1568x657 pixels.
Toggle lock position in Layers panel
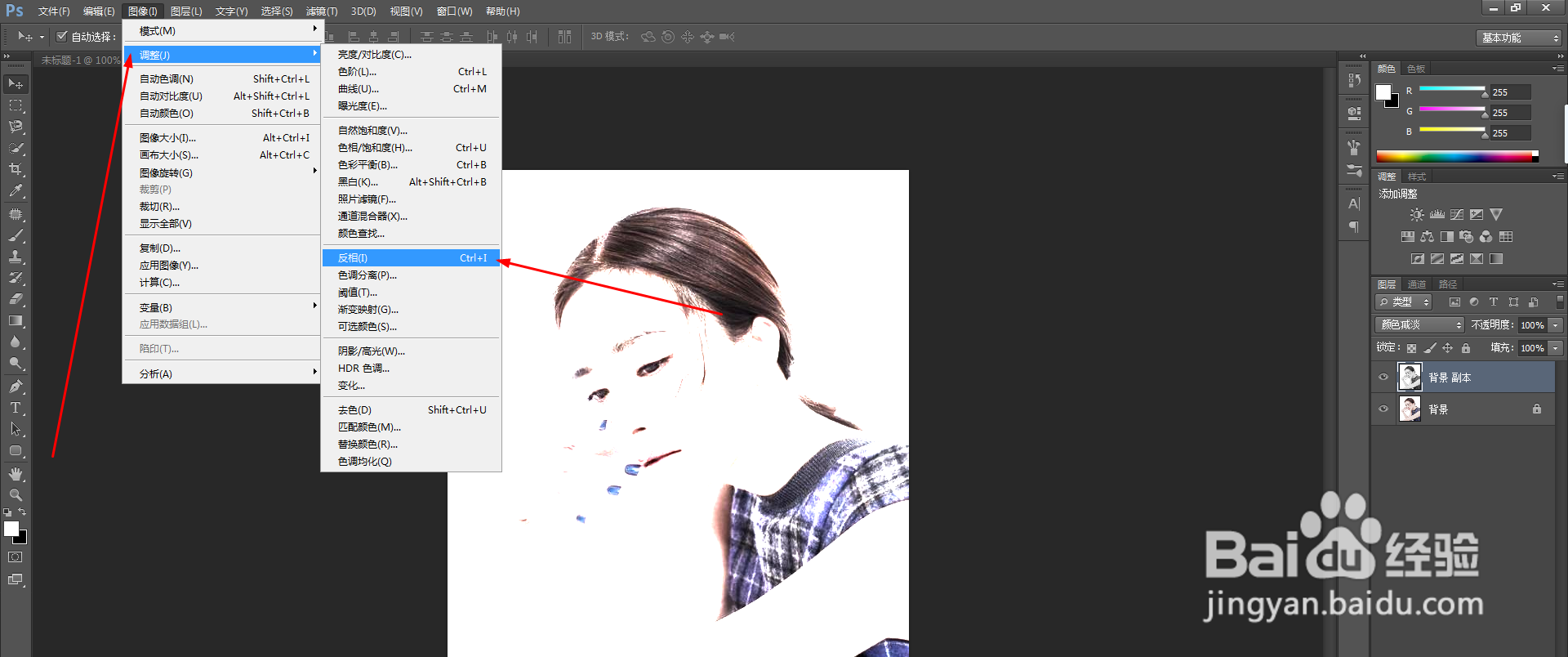click(1448, 348)
